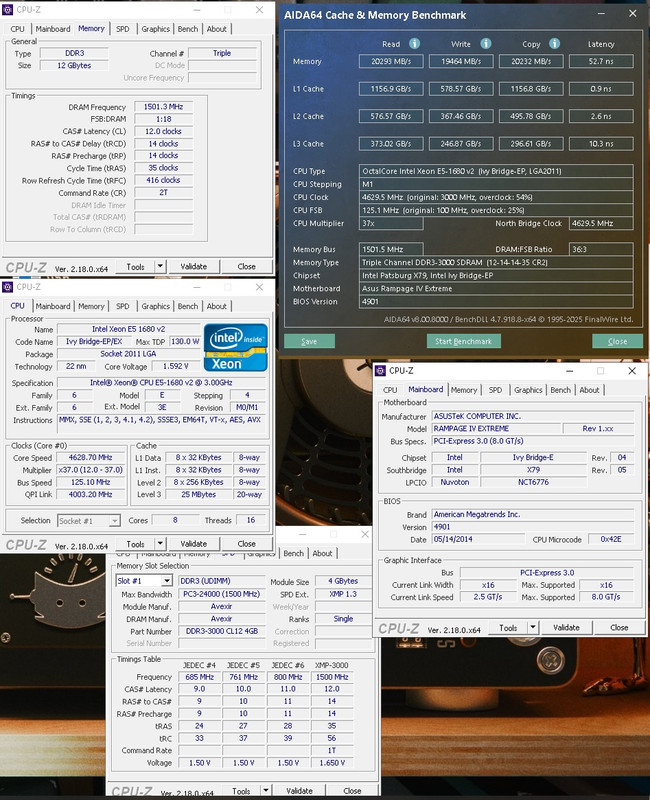Open the CPU tab in the Mainboard CPU-Z window
This screenshot has width=650, height=800.
click(390, 390)
